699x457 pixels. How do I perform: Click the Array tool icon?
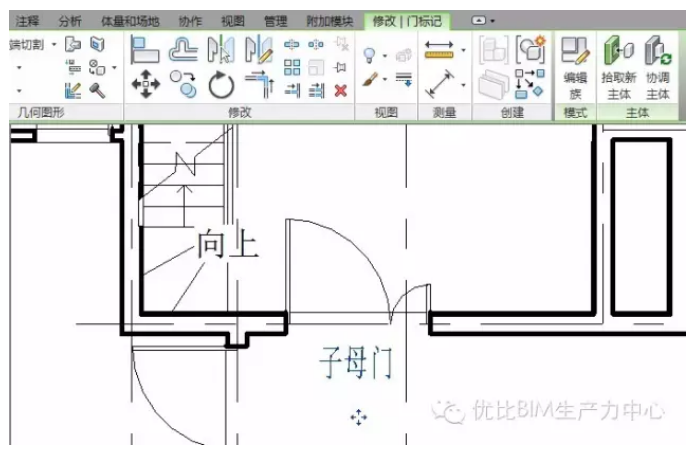tap(292, 68)
